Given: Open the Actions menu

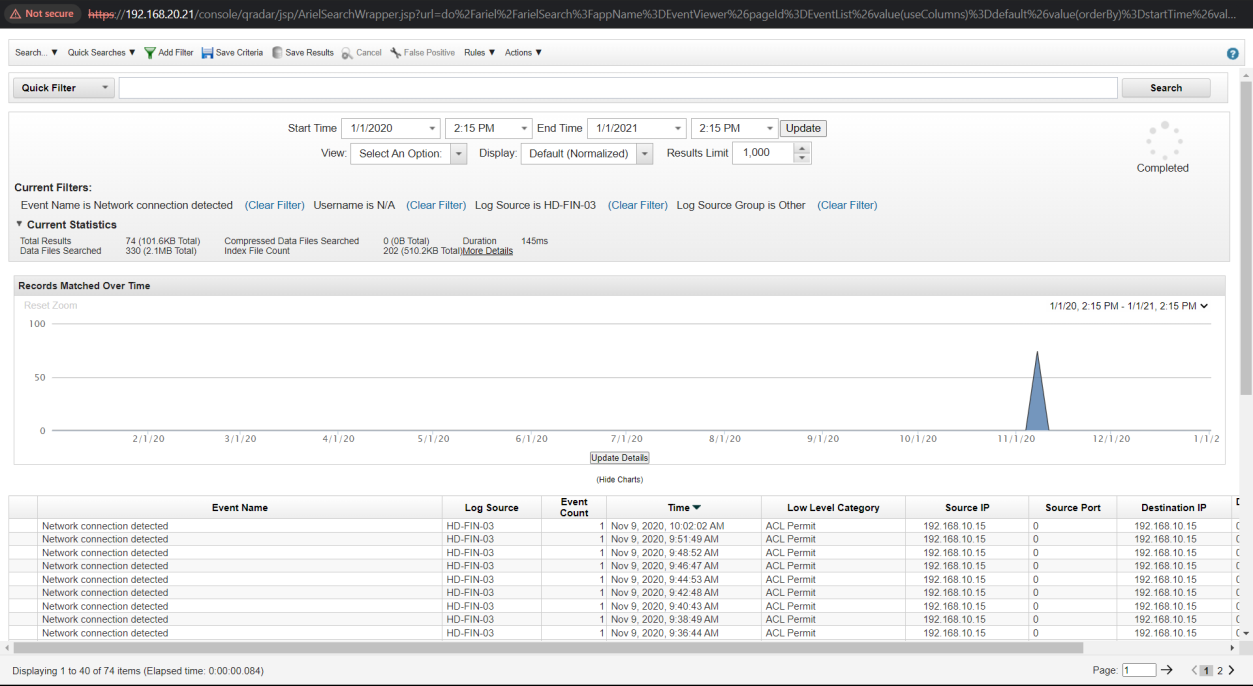Looking at the screenshot, I should pyautogui.click(x=523, y=53).
